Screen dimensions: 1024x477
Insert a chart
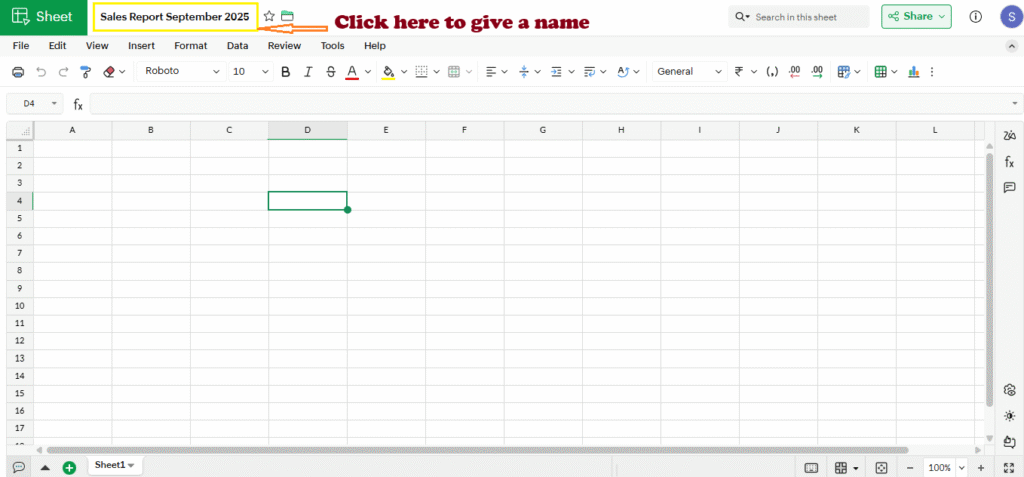(914, 72)
